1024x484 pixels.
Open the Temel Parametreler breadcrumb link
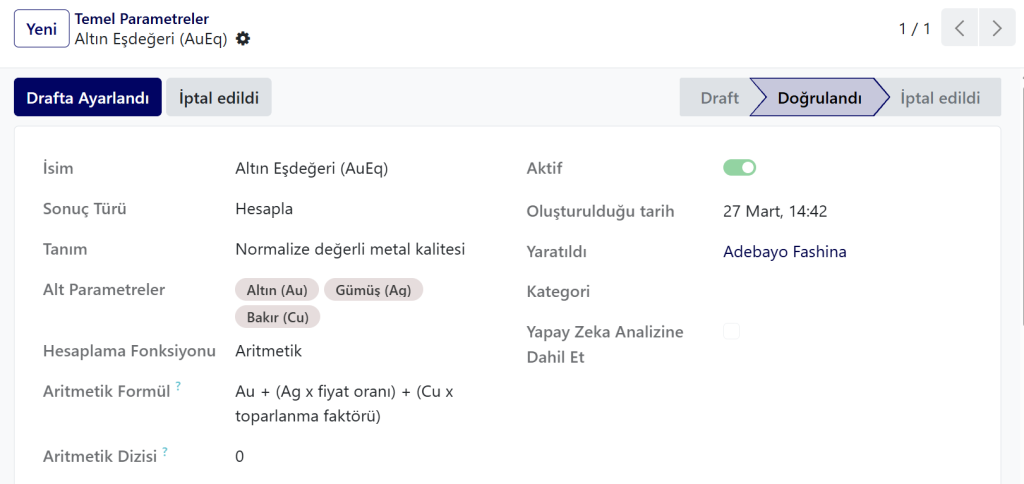(142, 19)
